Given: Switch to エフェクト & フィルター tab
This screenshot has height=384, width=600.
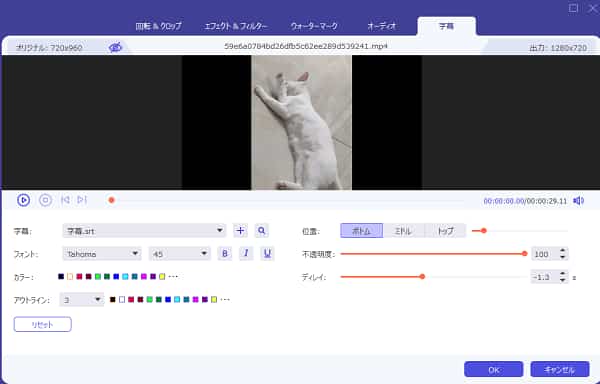Looking at the screenshot, I should click(x=236, y=26).
